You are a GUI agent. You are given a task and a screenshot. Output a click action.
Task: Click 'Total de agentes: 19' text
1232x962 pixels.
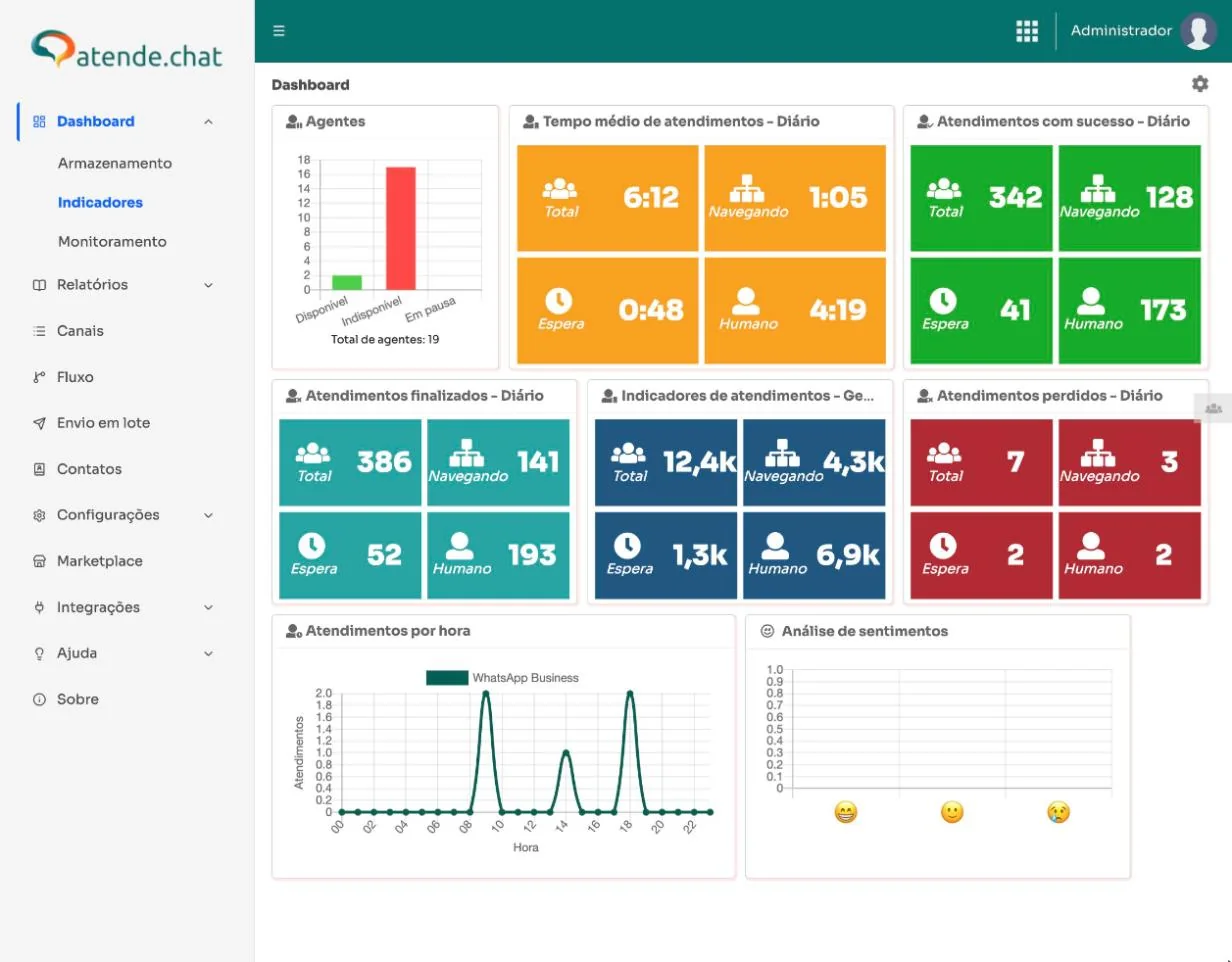tap(385, 339)
